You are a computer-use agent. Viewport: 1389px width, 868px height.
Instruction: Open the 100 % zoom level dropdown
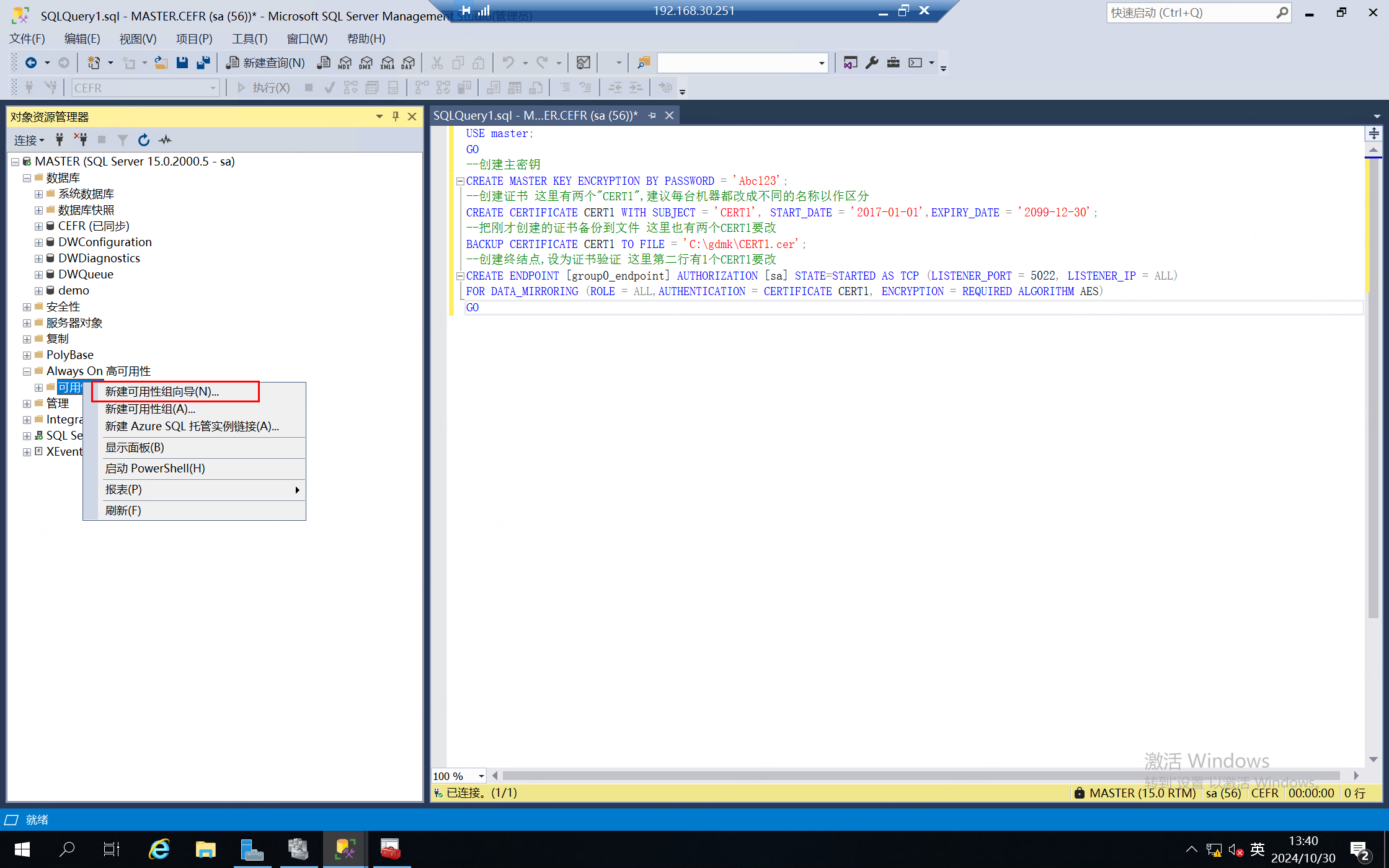pos(481,776)
